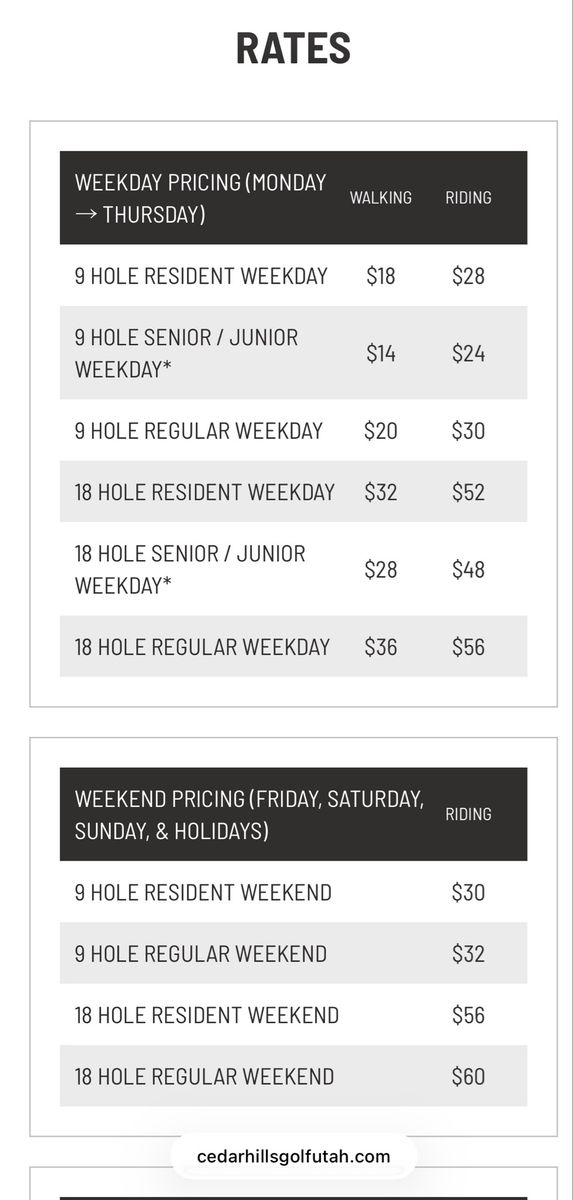Image resolution: width=573 pixels, height=1200 pixels.
Task: Select the $36 18-hole regular walking price
Action: 380,647
